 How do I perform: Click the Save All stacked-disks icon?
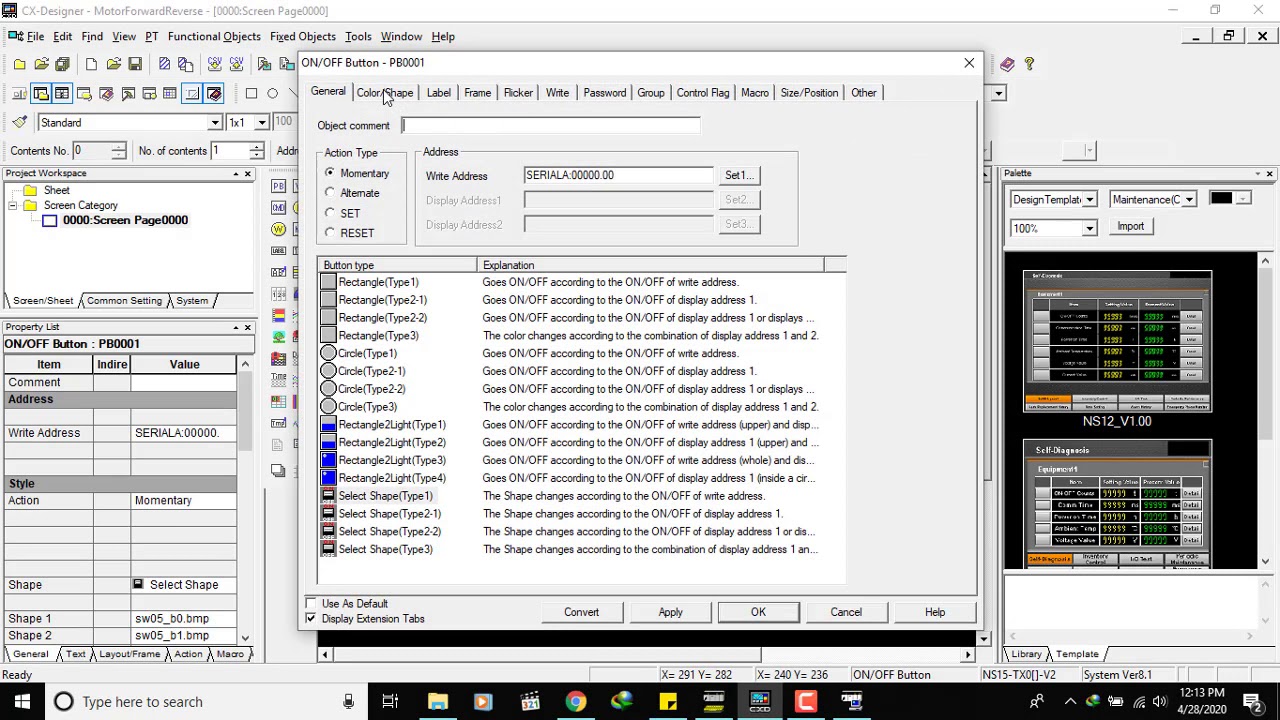point(62,64)
